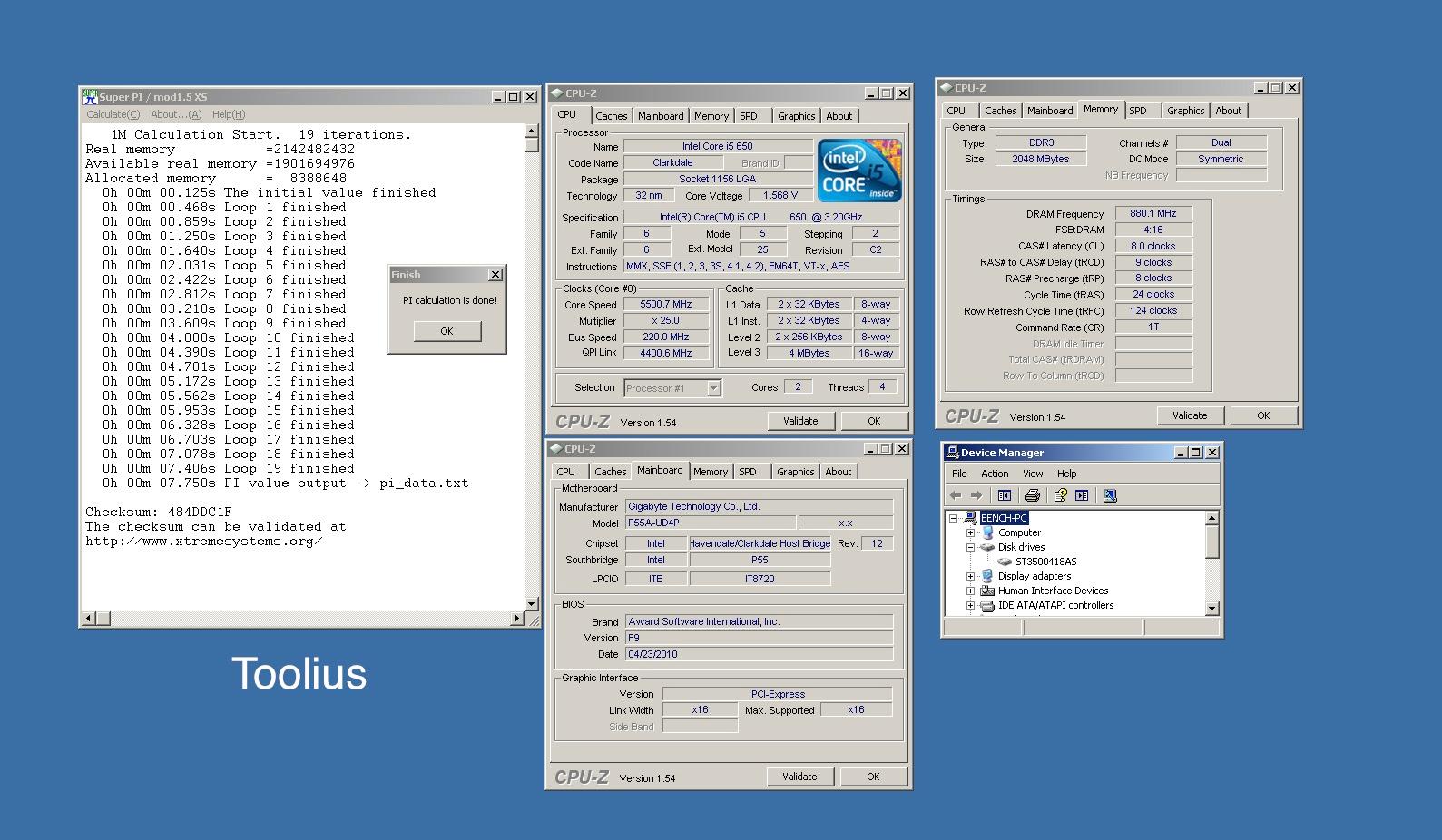The image size is (1442, 840).
Task: Open the Processor #1 selection dropdown
Action: point(713,388)
